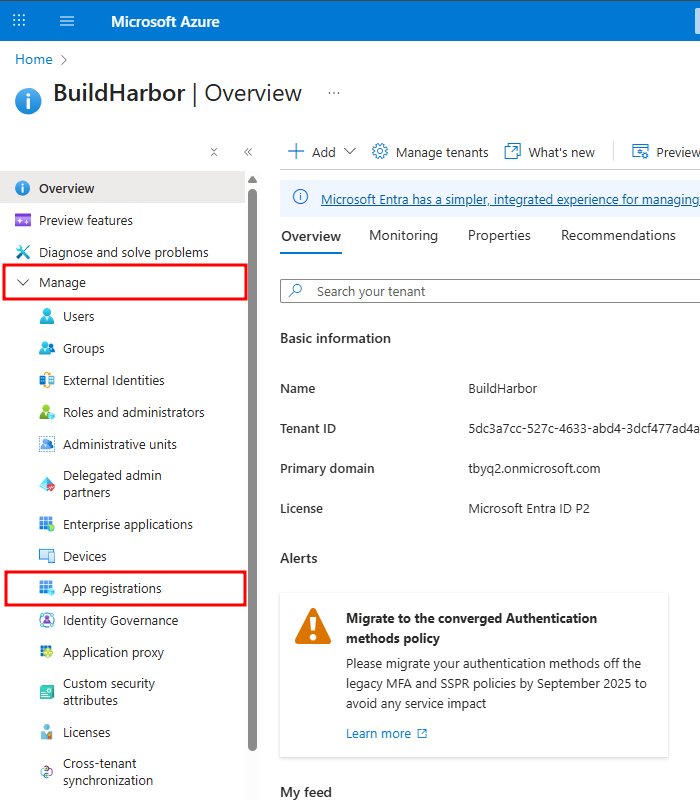
Task: Collapse the Manage section chevron
Action: [24, 283]
